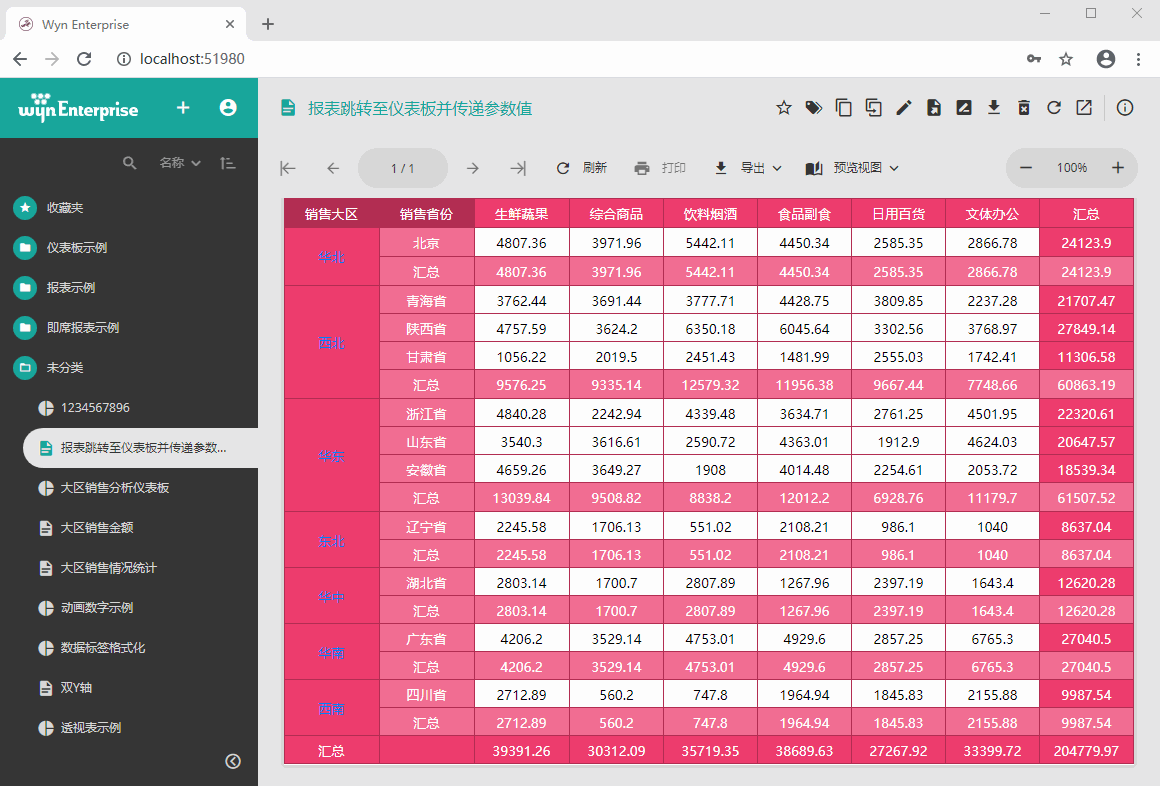Download the report using the download icon
This screenshot has width=1160, height=786.
pos(994,108)
